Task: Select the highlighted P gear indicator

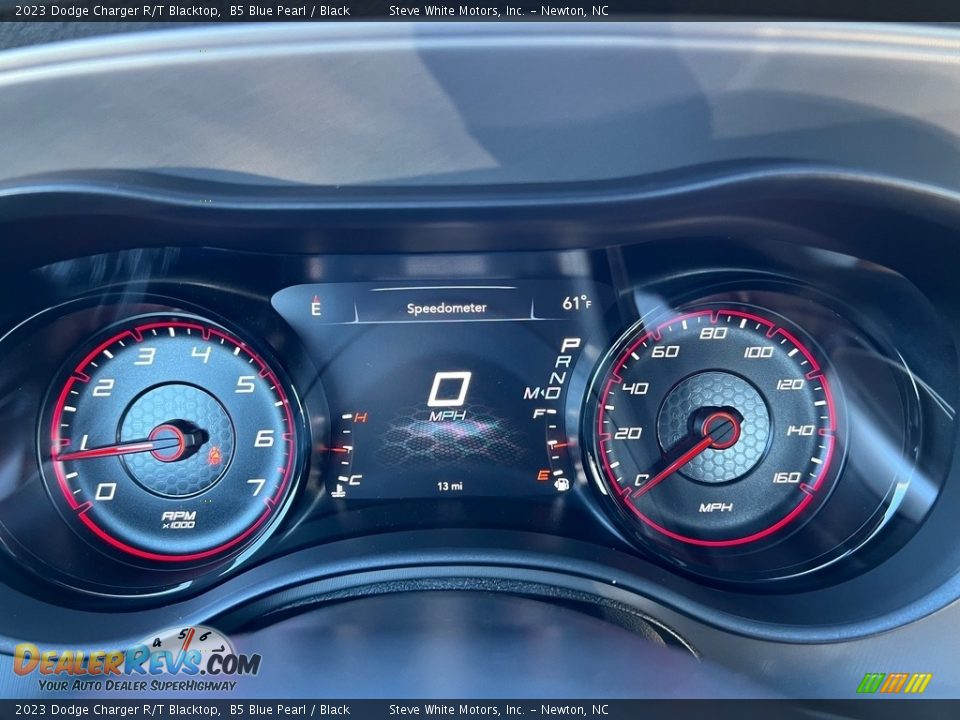Action: (x=571, y=345)
